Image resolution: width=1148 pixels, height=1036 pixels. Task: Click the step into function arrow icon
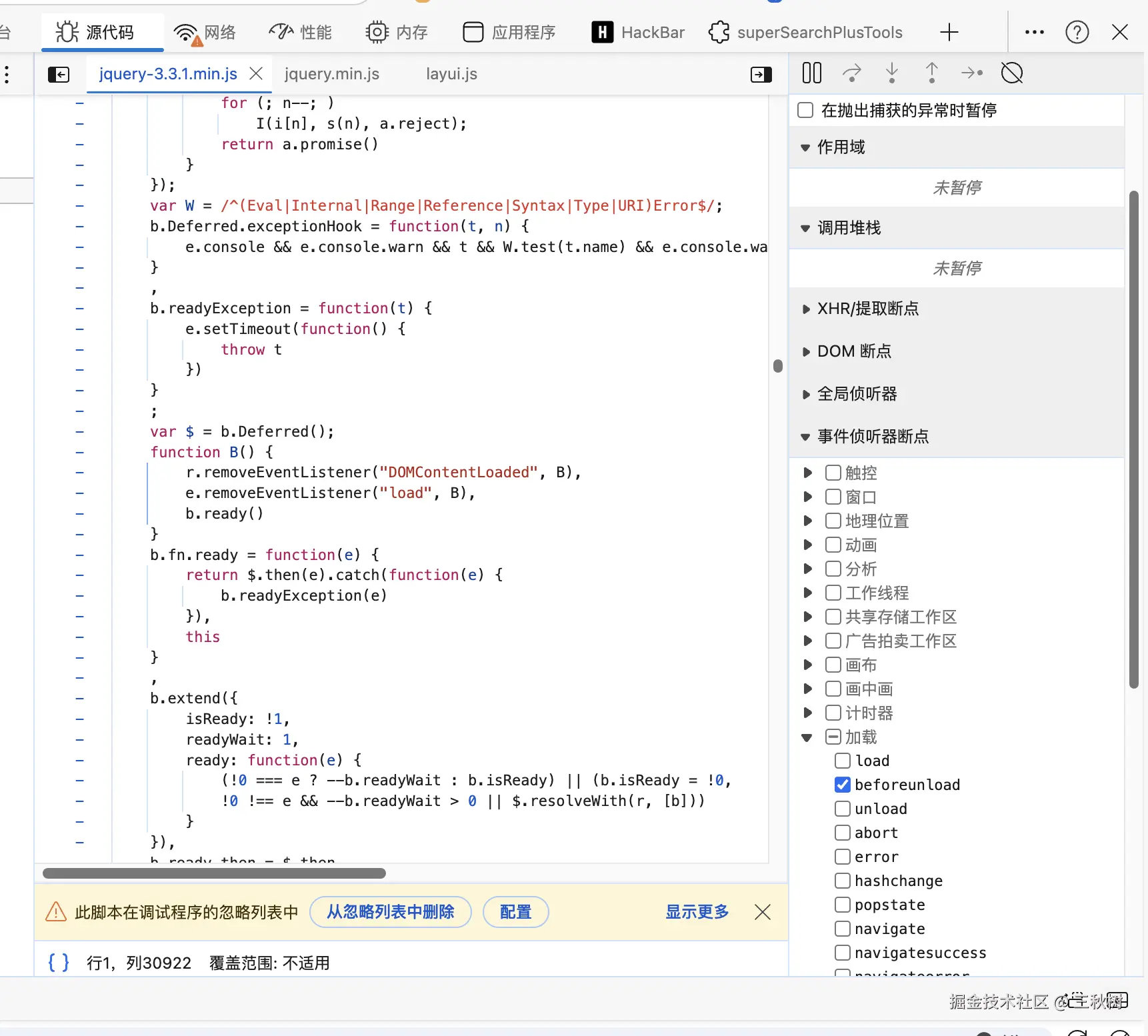coord(891,73)
